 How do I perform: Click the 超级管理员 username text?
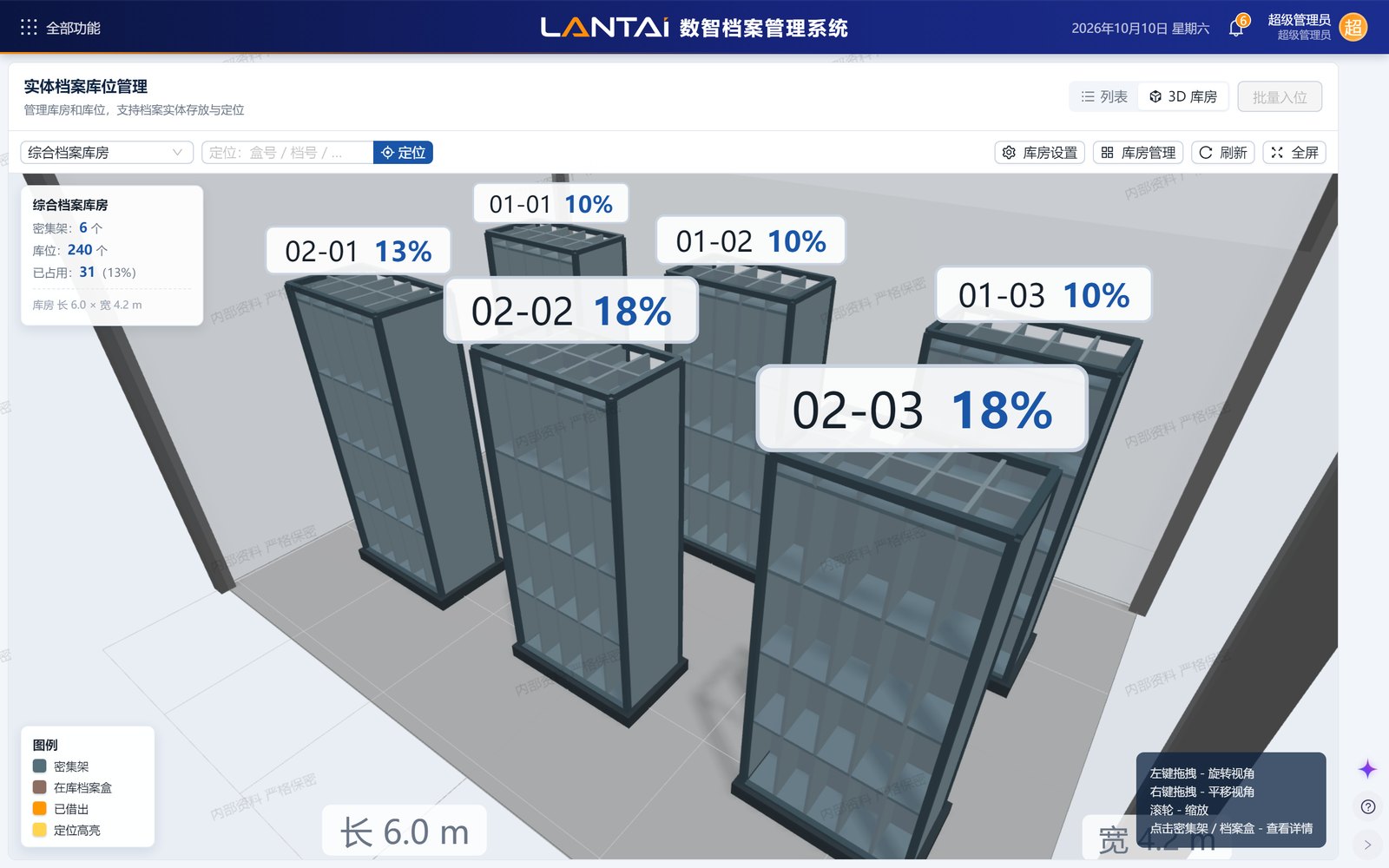[x=1299, y=20]
